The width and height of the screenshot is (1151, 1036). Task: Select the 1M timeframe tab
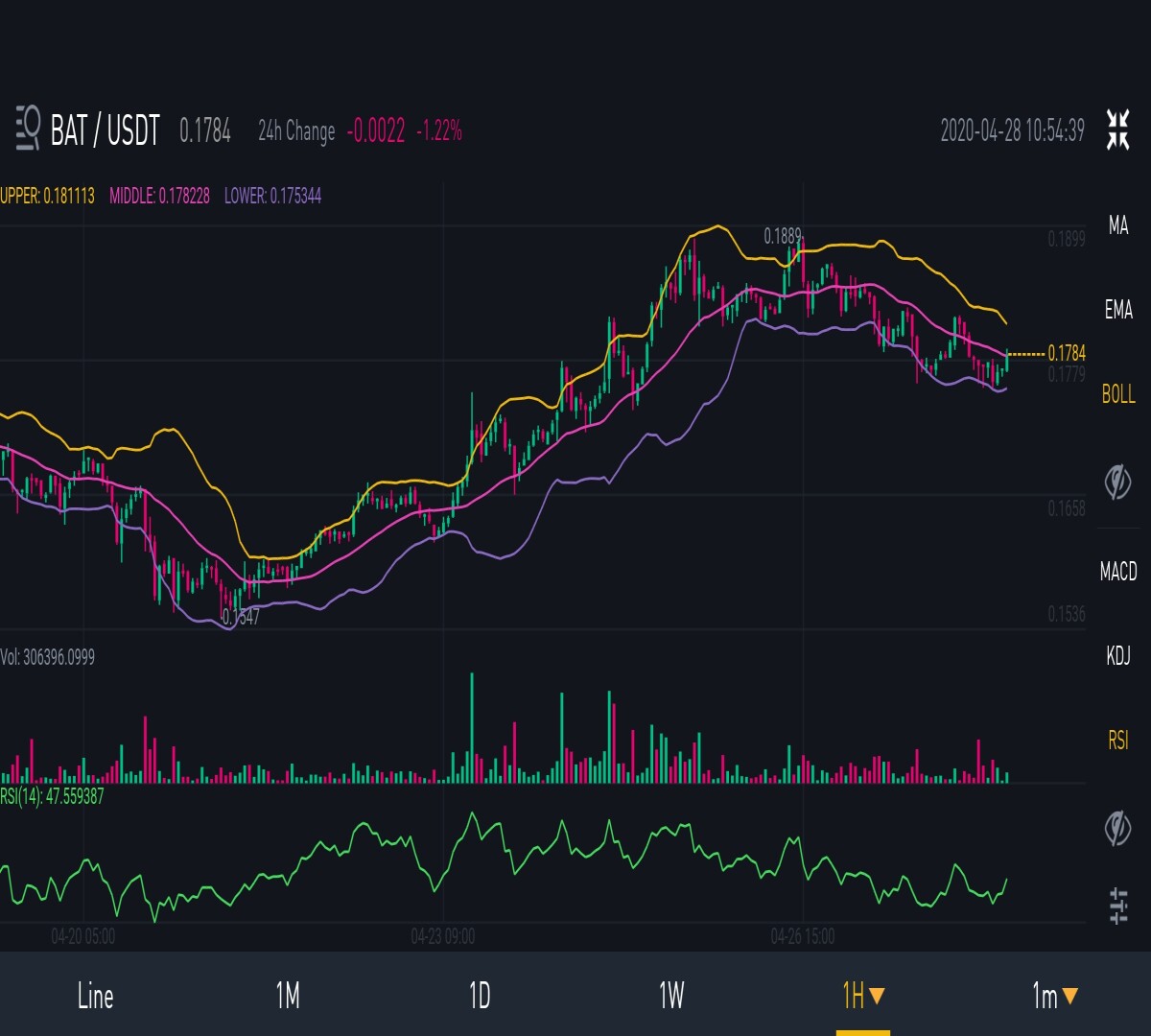288,996
